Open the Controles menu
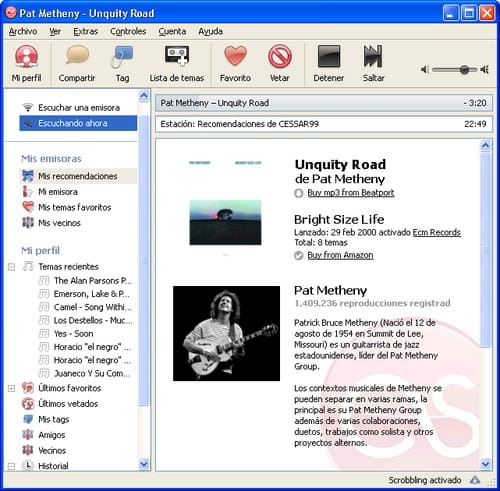The image size is (500, 491). tap(128, 31)
